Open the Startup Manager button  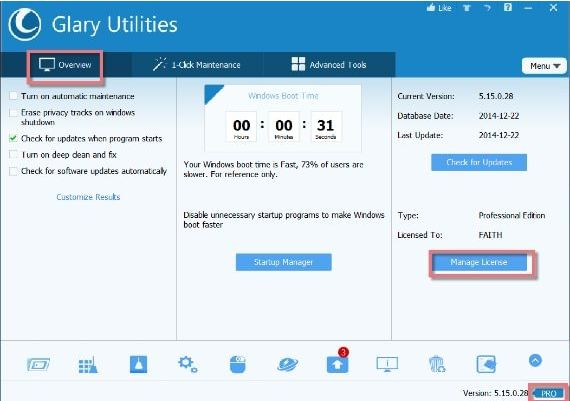pyautogui.click(x=284, y=262)
